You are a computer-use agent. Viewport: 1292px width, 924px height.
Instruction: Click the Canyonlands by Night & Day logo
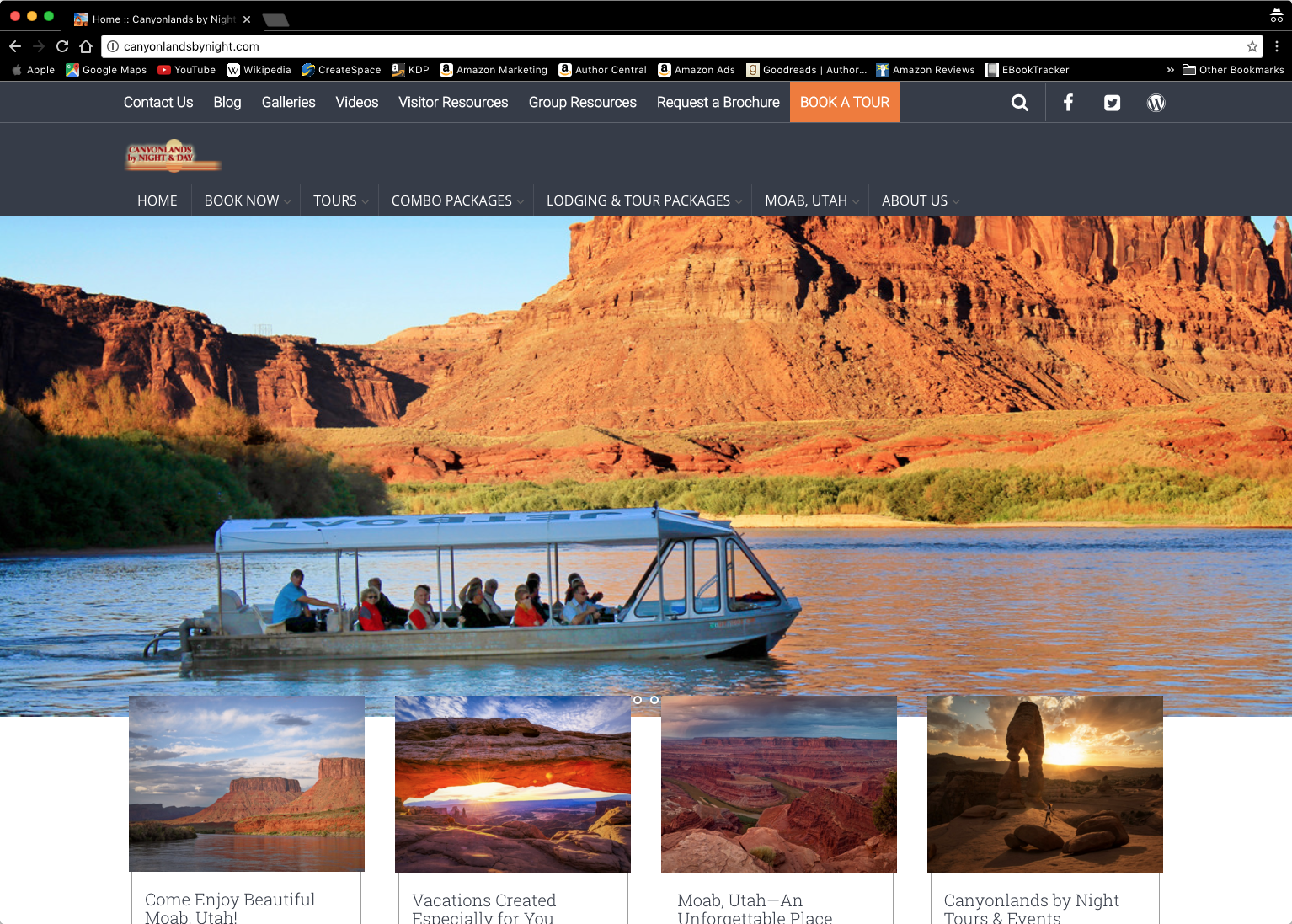[173, 155]
